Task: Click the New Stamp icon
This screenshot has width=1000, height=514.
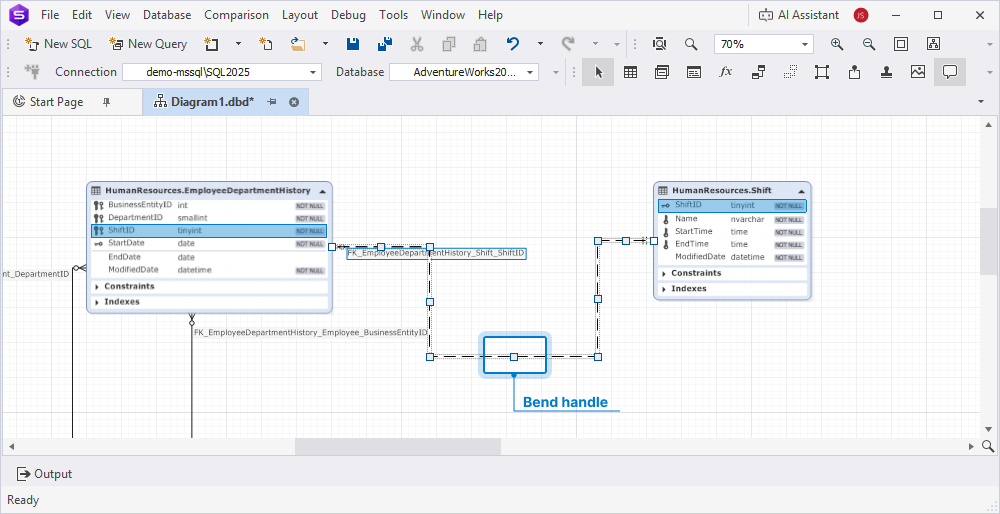Action: (x=886, y=72)
